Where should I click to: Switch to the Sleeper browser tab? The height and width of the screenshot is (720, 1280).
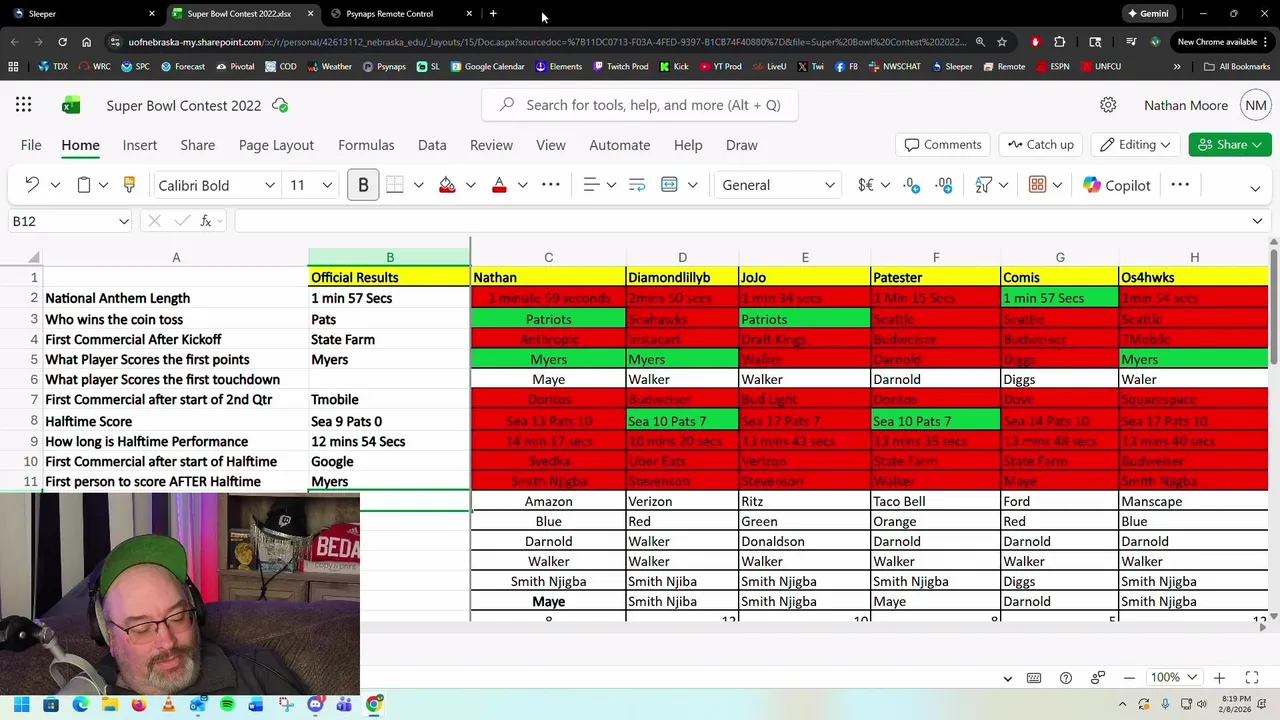point(85,13)
